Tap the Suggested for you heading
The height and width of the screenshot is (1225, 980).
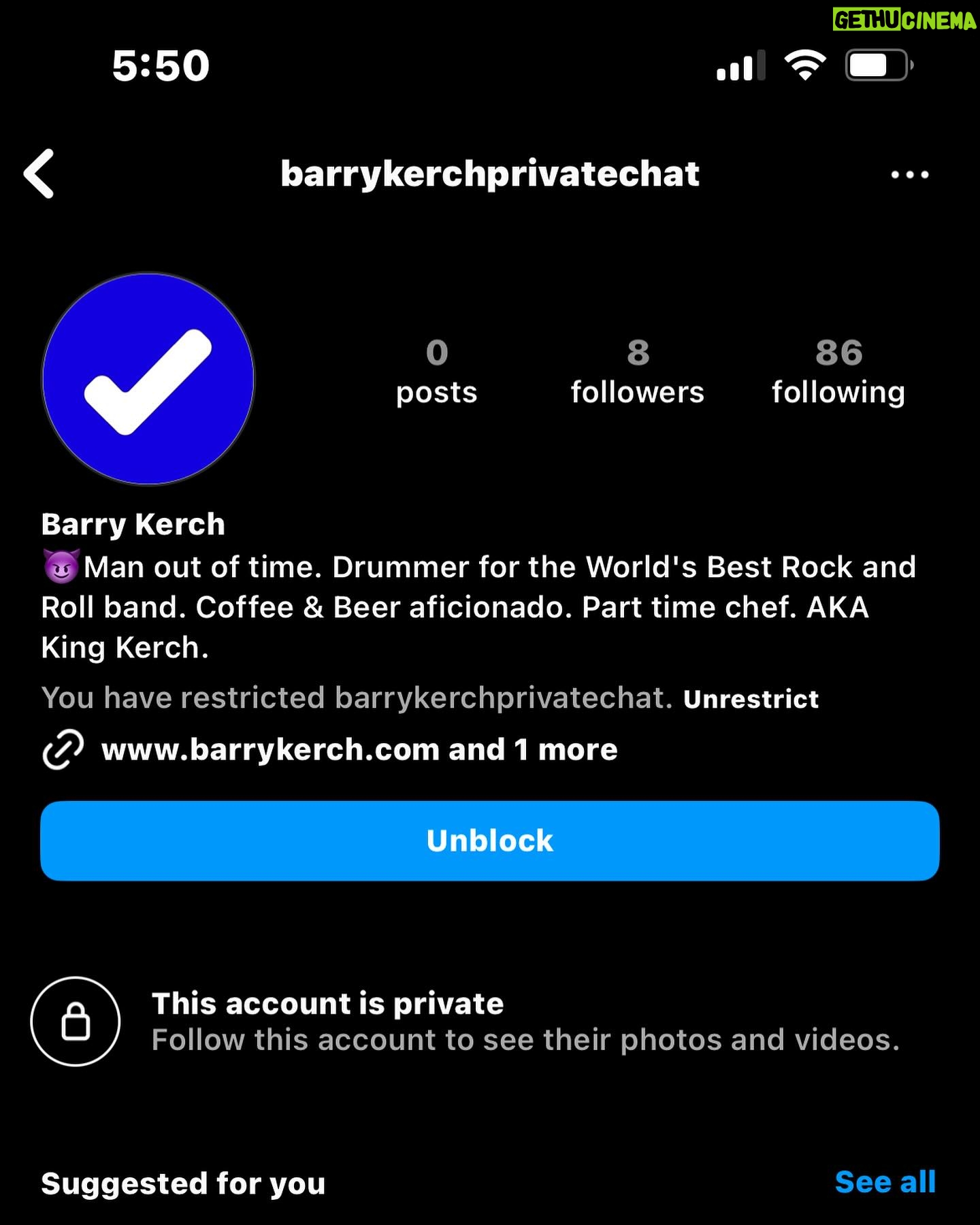tap(183, 1183)
